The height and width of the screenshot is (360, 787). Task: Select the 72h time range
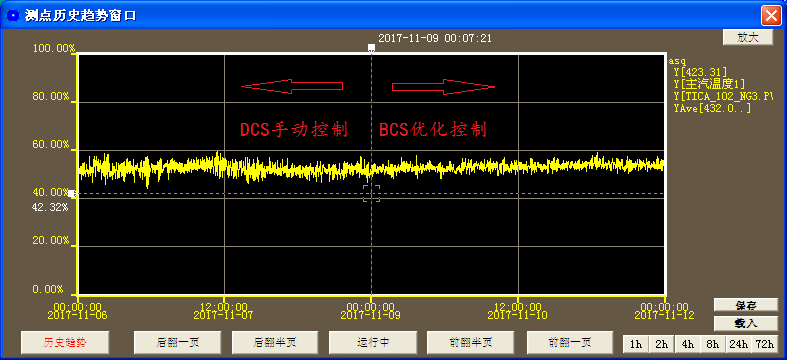[764, 344]
